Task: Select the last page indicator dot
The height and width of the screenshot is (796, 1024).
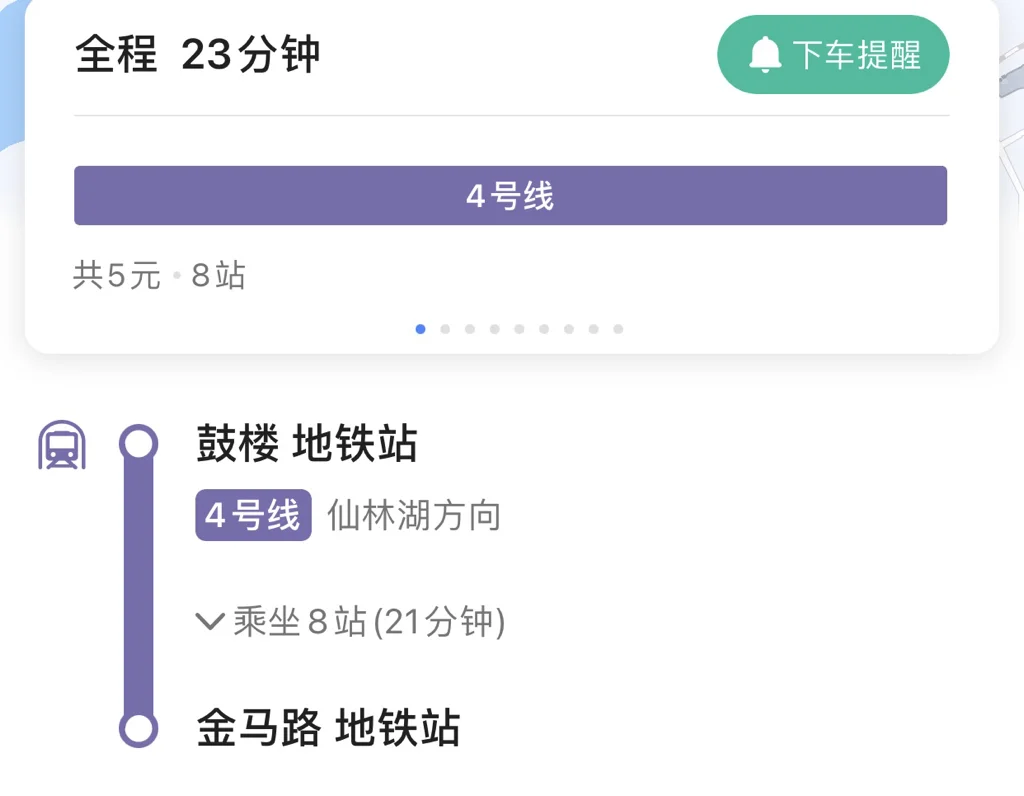Action: tap(618, 328)
